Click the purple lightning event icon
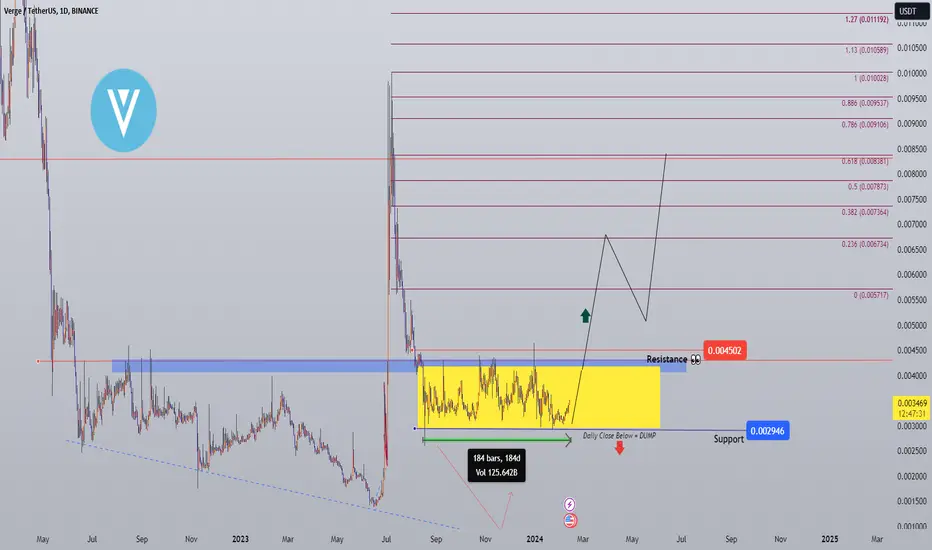Image resolution: width=932 pixels, height=550 pixels. pos(569,504)
